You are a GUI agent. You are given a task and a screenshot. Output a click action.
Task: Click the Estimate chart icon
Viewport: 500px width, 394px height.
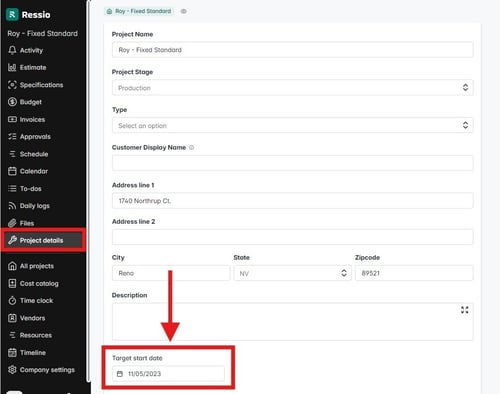pyautogui.click(x=12, y=67)
